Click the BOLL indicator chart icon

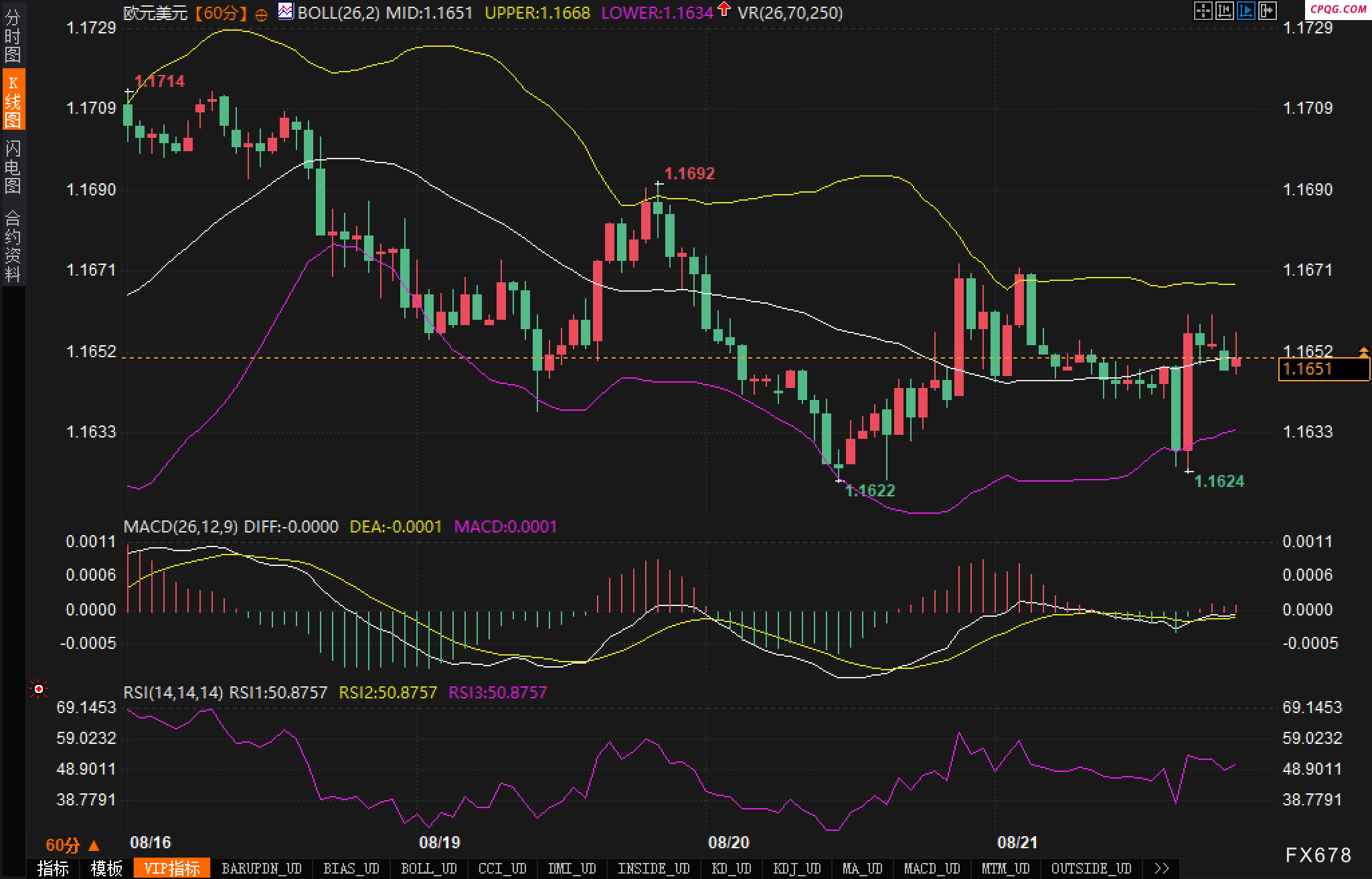point(286,11)
